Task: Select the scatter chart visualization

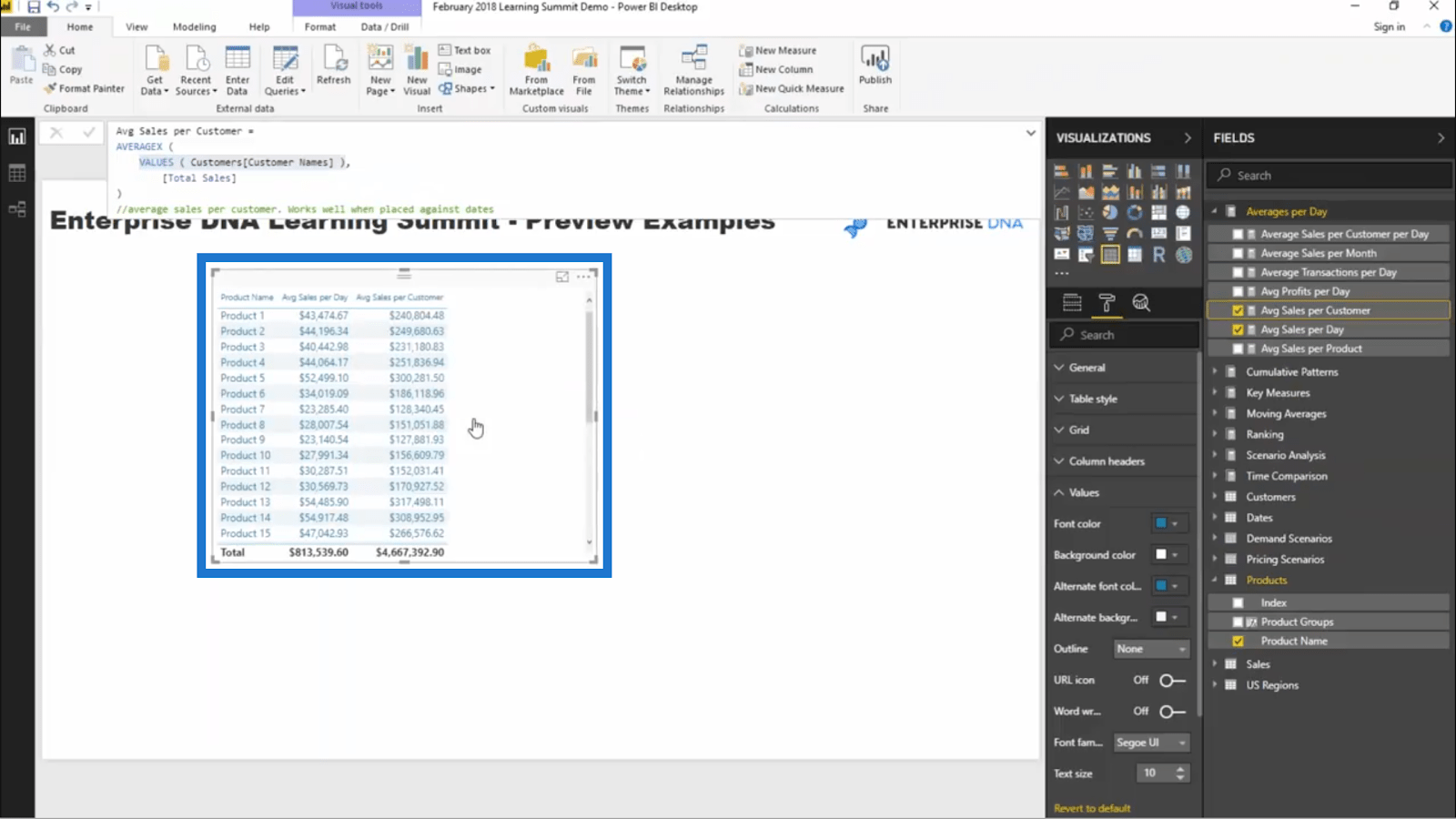Action: tap(1086, 212)
